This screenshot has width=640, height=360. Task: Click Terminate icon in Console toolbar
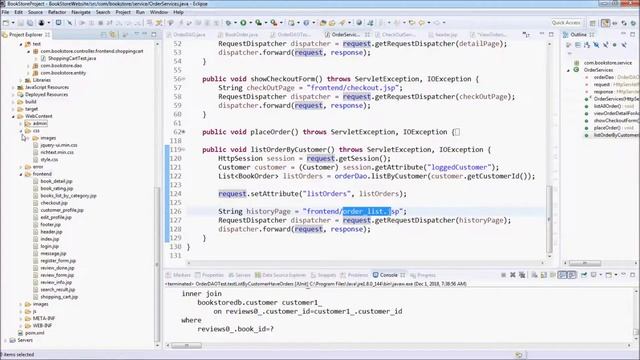(503, 275)
